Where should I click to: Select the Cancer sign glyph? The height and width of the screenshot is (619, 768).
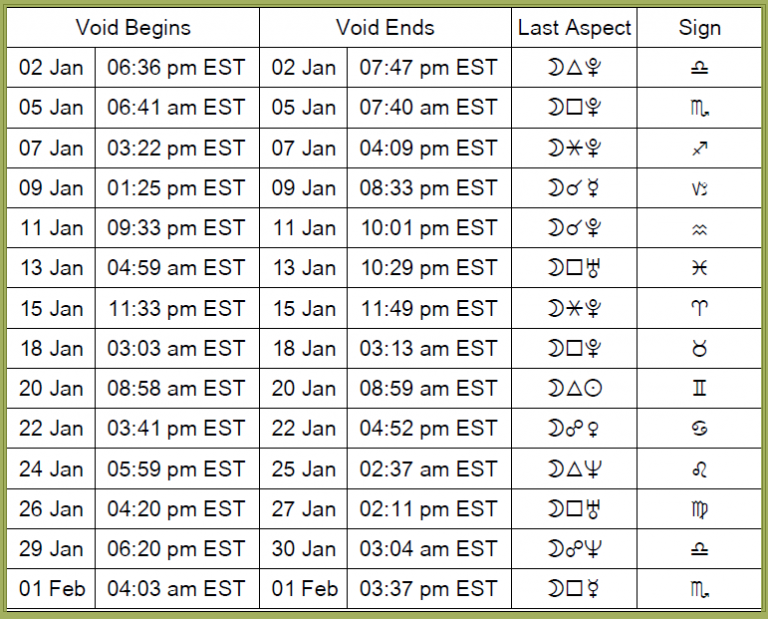[699, 428]
